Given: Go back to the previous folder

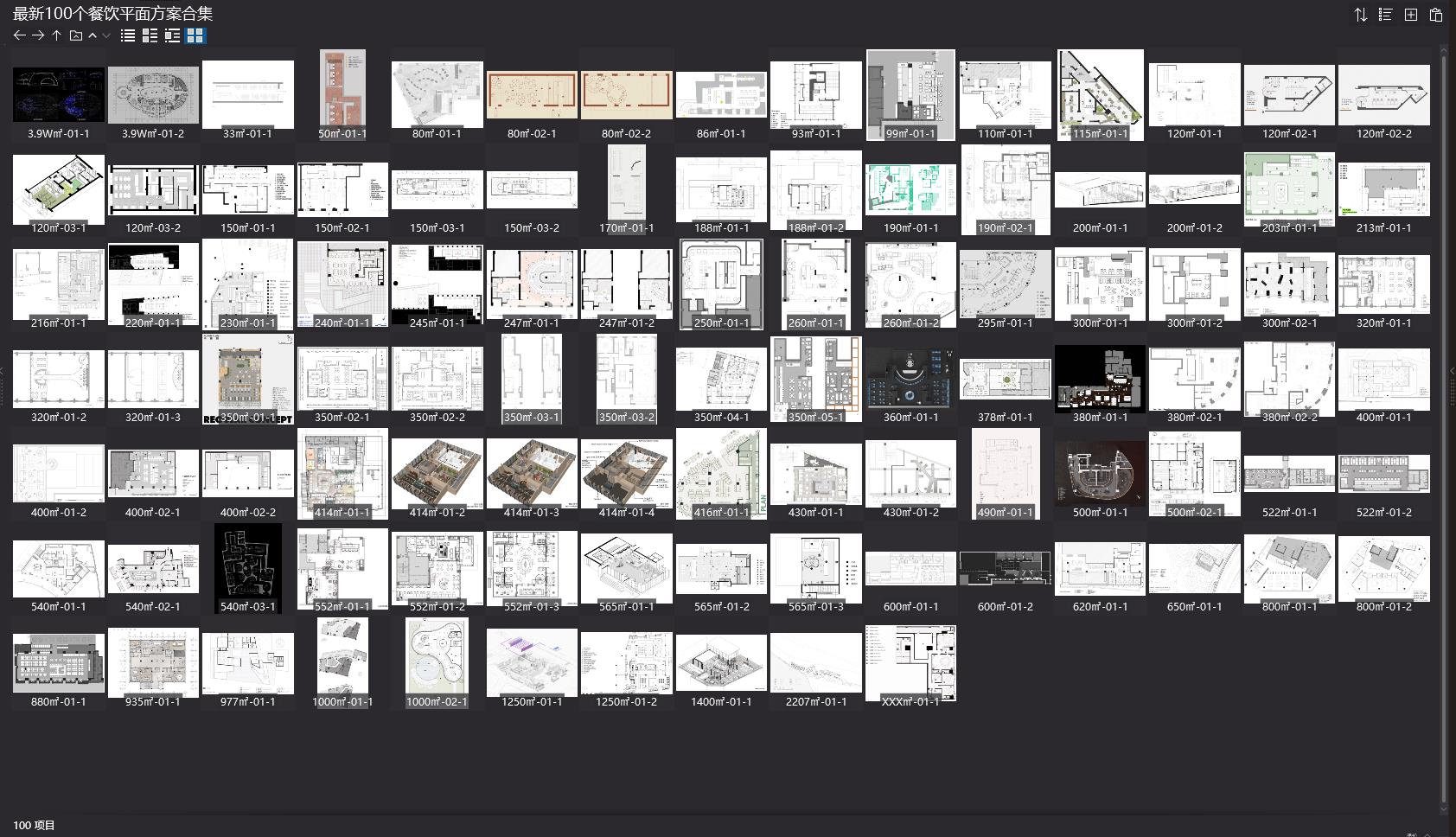Looking at the screenshot, I should point(19,35).
